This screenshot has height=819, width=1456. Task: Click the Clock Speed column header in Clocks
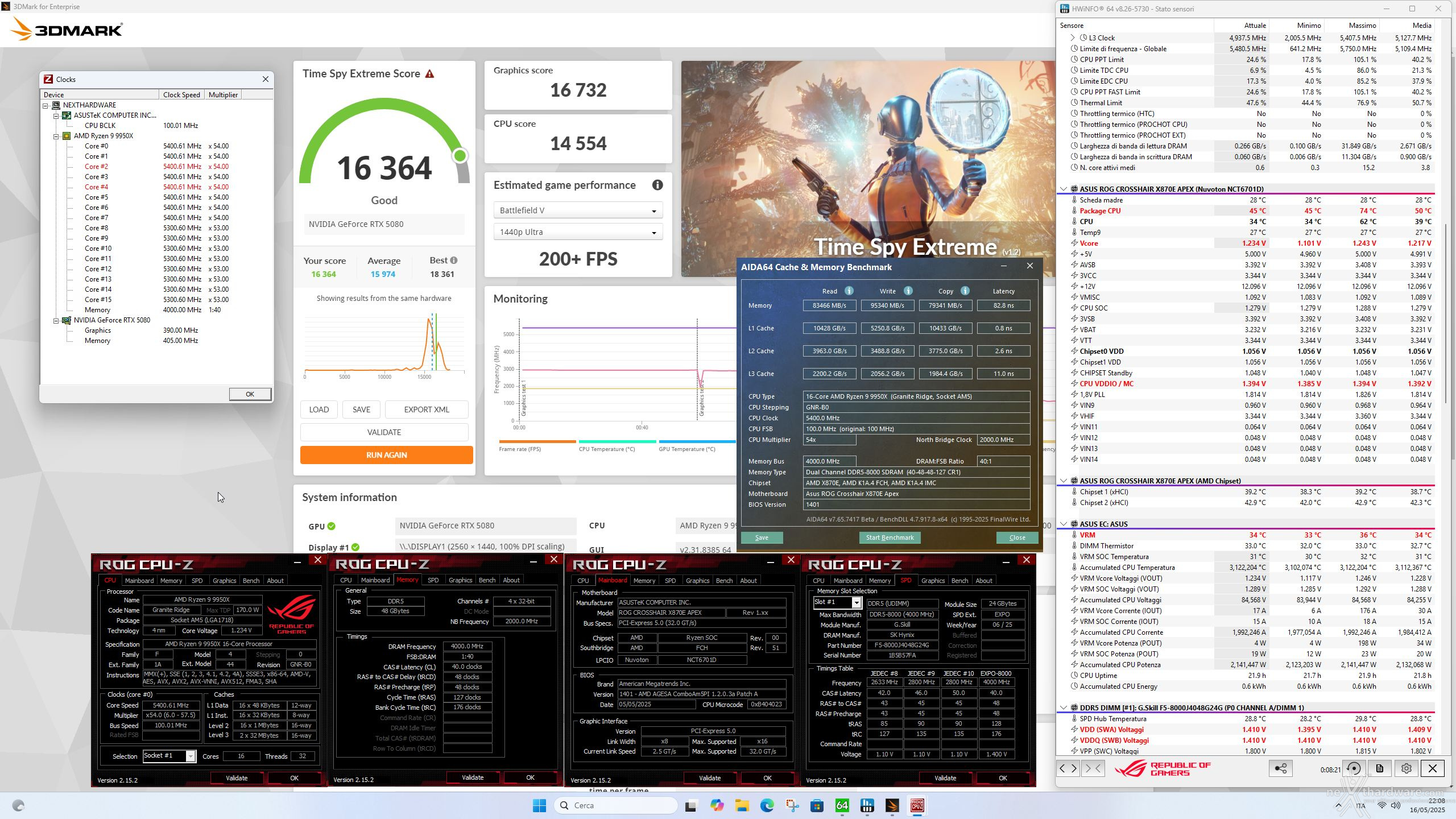pyautogui.click(x=181, y=95)
